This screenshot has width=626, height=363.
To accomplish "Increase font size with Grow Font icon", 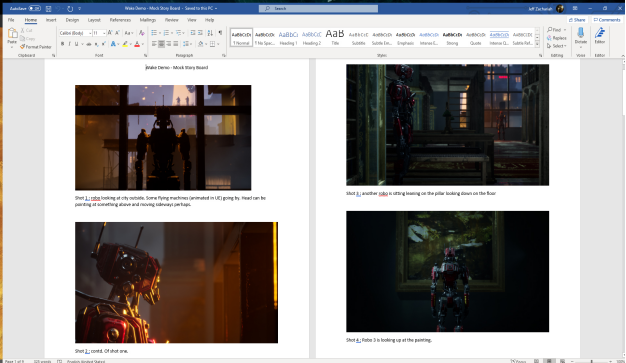I will point(110,33).
